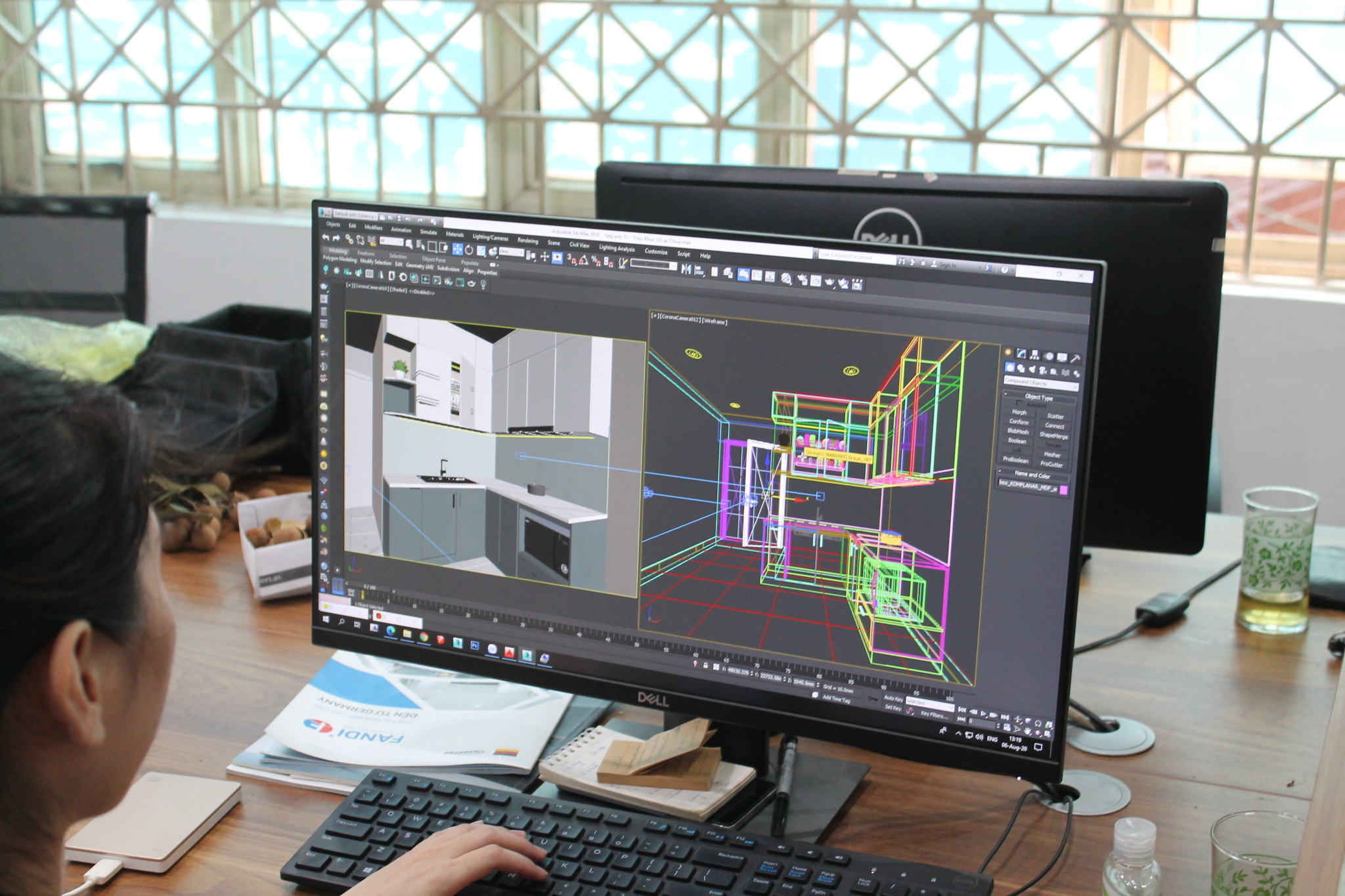Enable the AutoGrid checkbox
The width and height of the screenshot is (1345, 896).
(x=1019, y=404)
